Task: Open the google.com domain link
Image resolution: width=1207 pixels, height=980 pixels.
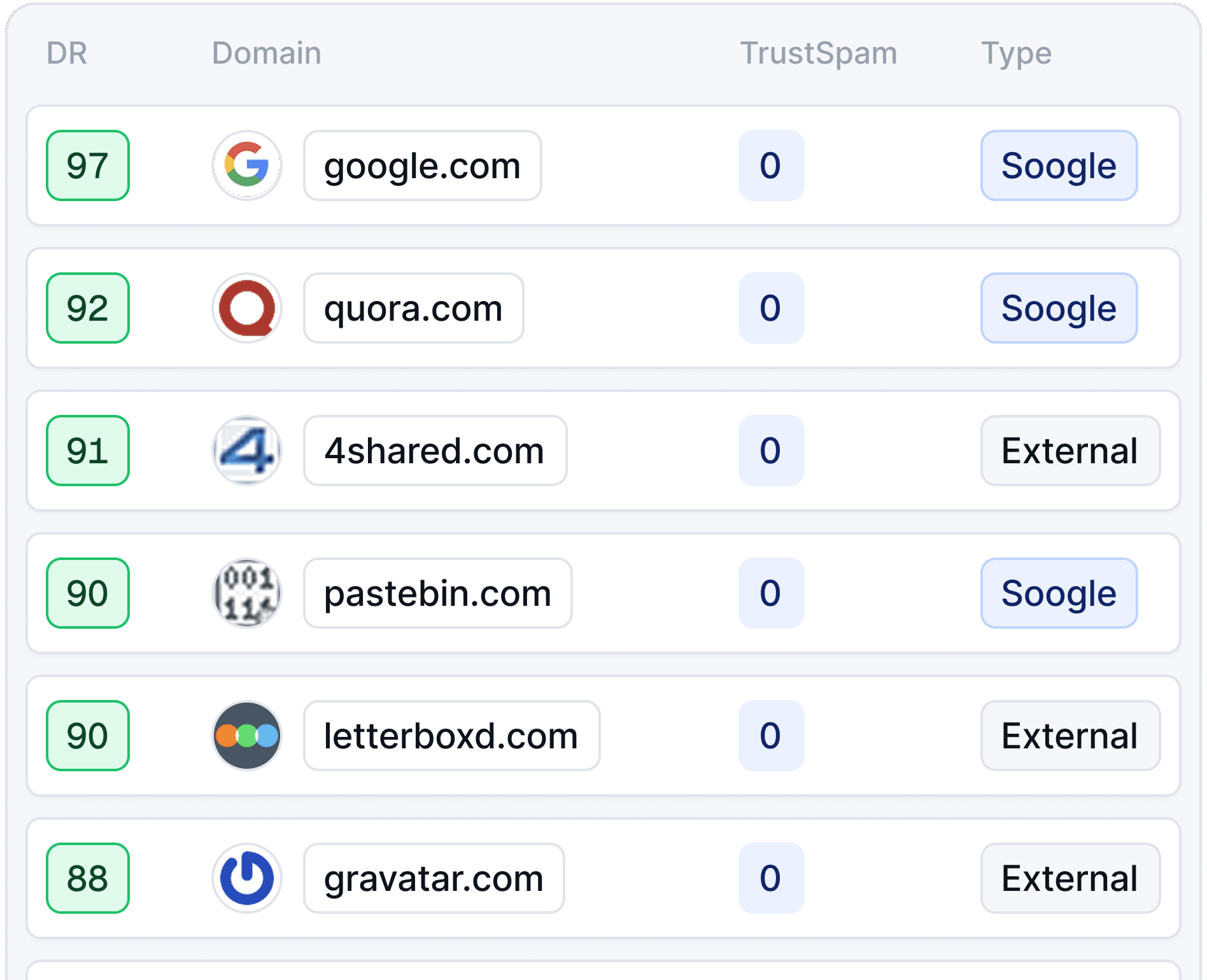Action: coord(422,165)
